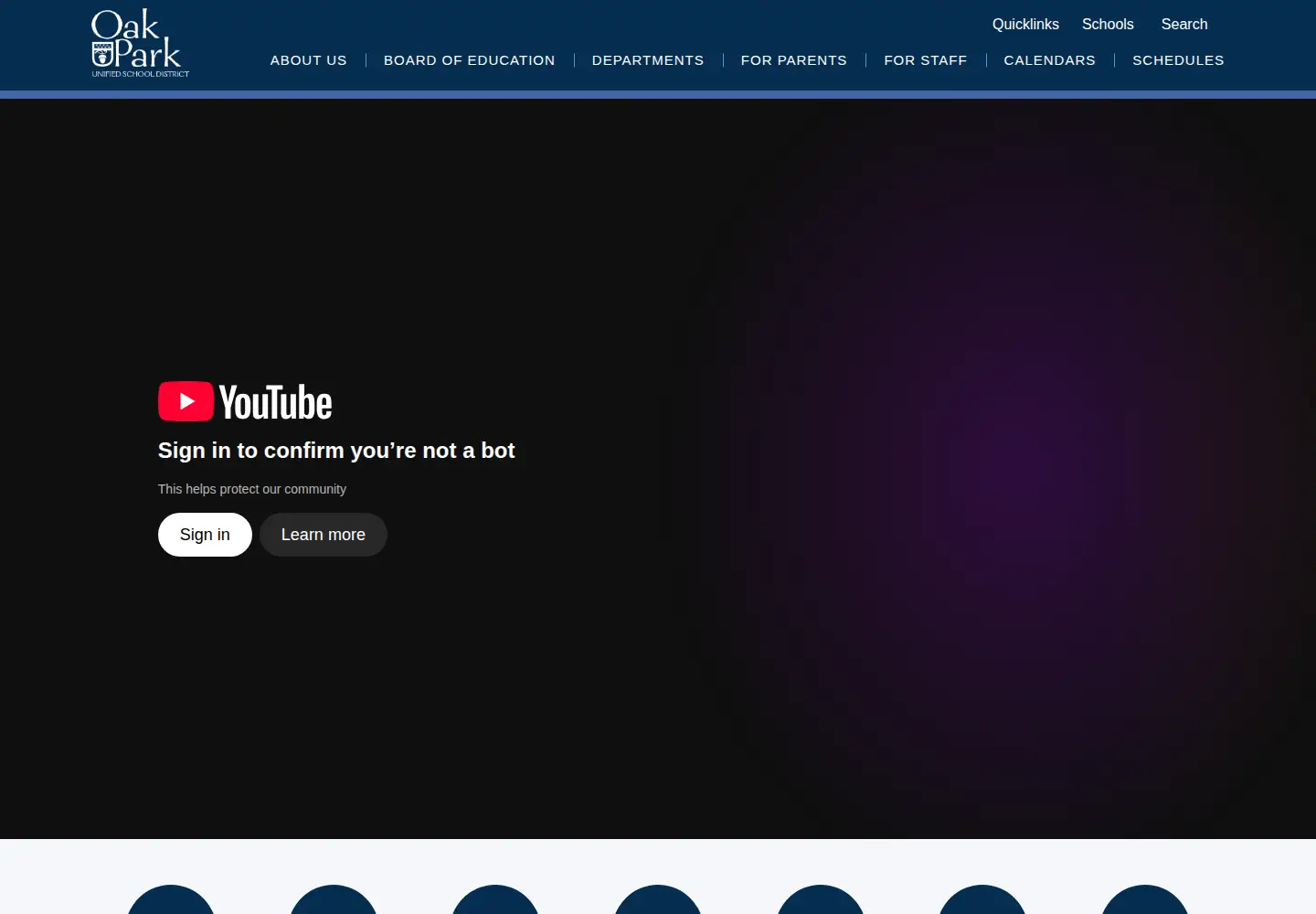Click the YouTube logo
Viewport: 1316px width, 914px height.
[x=245, y=401]
